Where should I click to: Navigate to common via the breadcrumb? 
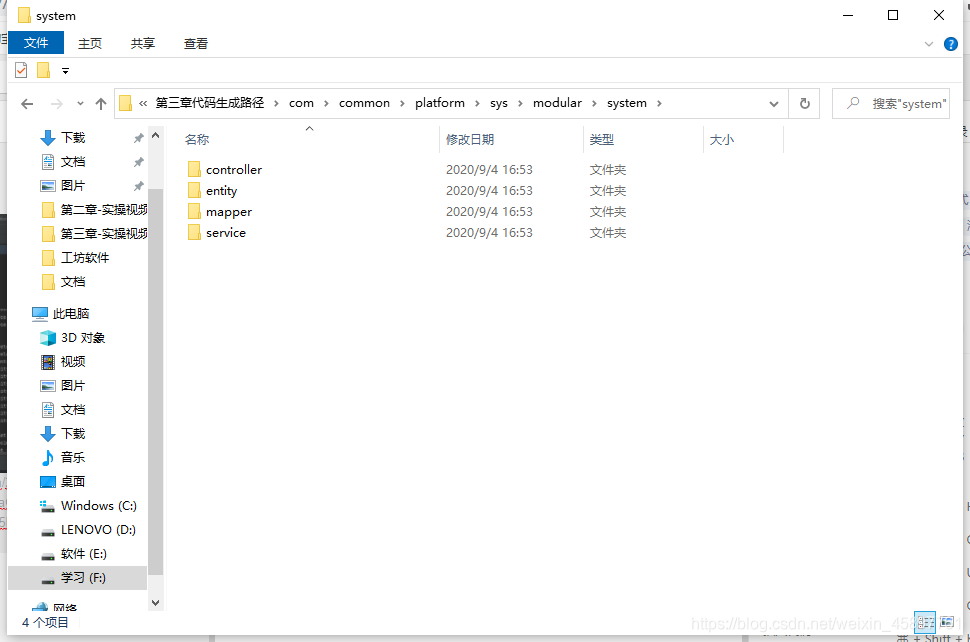[364, 102]
